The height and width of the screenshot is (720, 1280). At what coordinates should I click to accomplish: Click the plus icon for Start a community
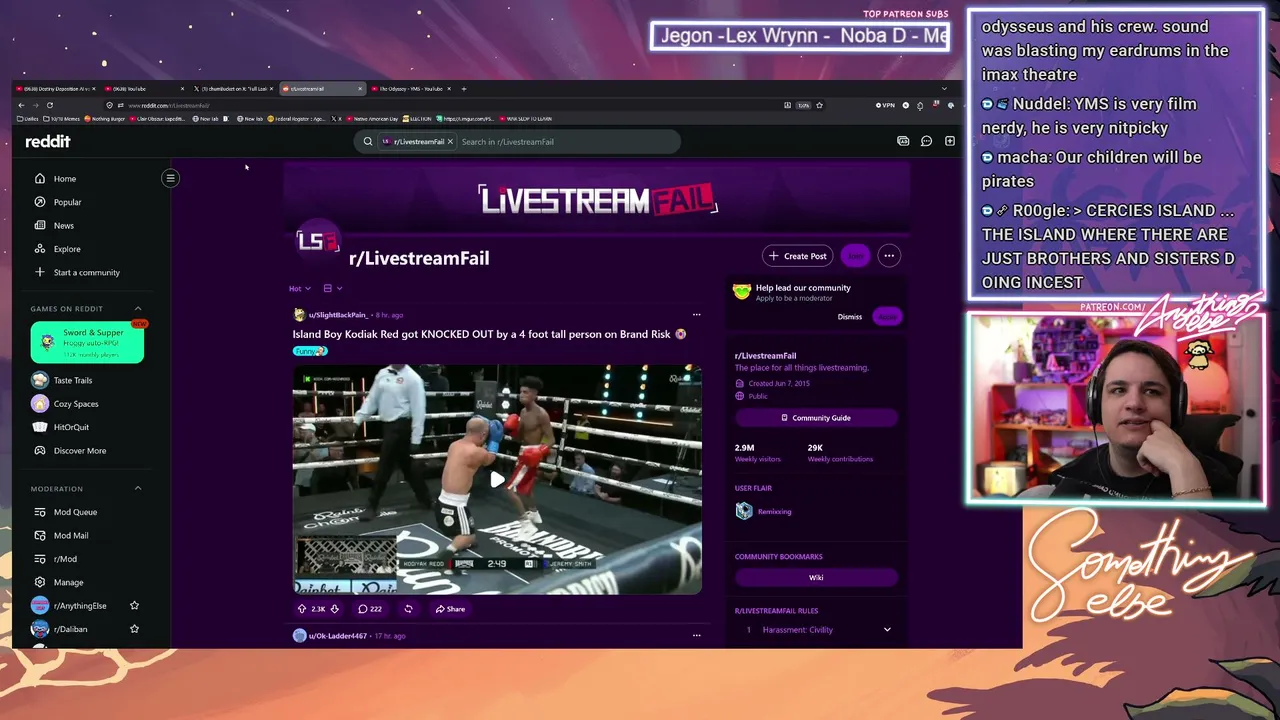click(x=40, y=272)
